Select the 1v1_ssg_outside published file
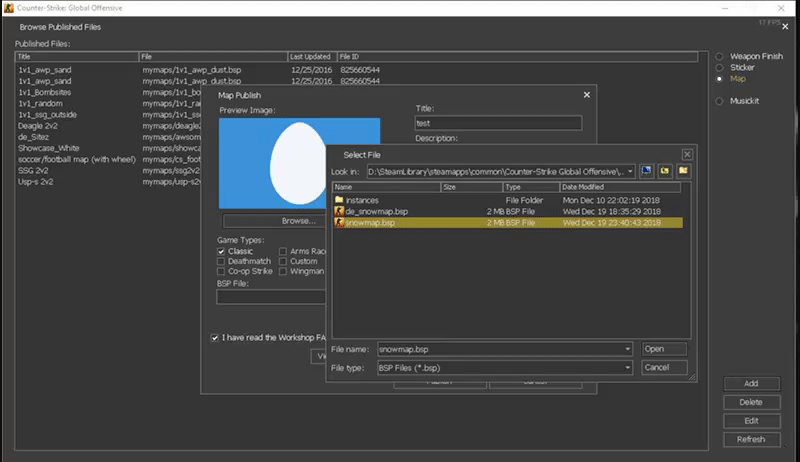 [x=47, y=115]
